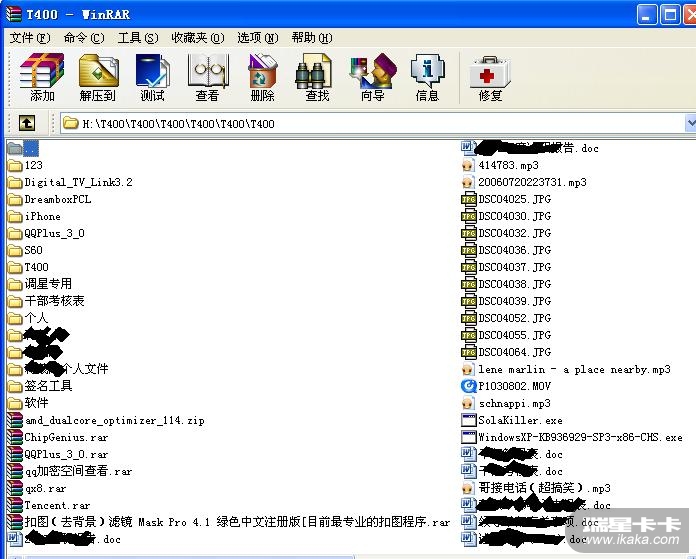Select the 123 folder
This screenshot has width=696, height=559.
pos(25,165)
